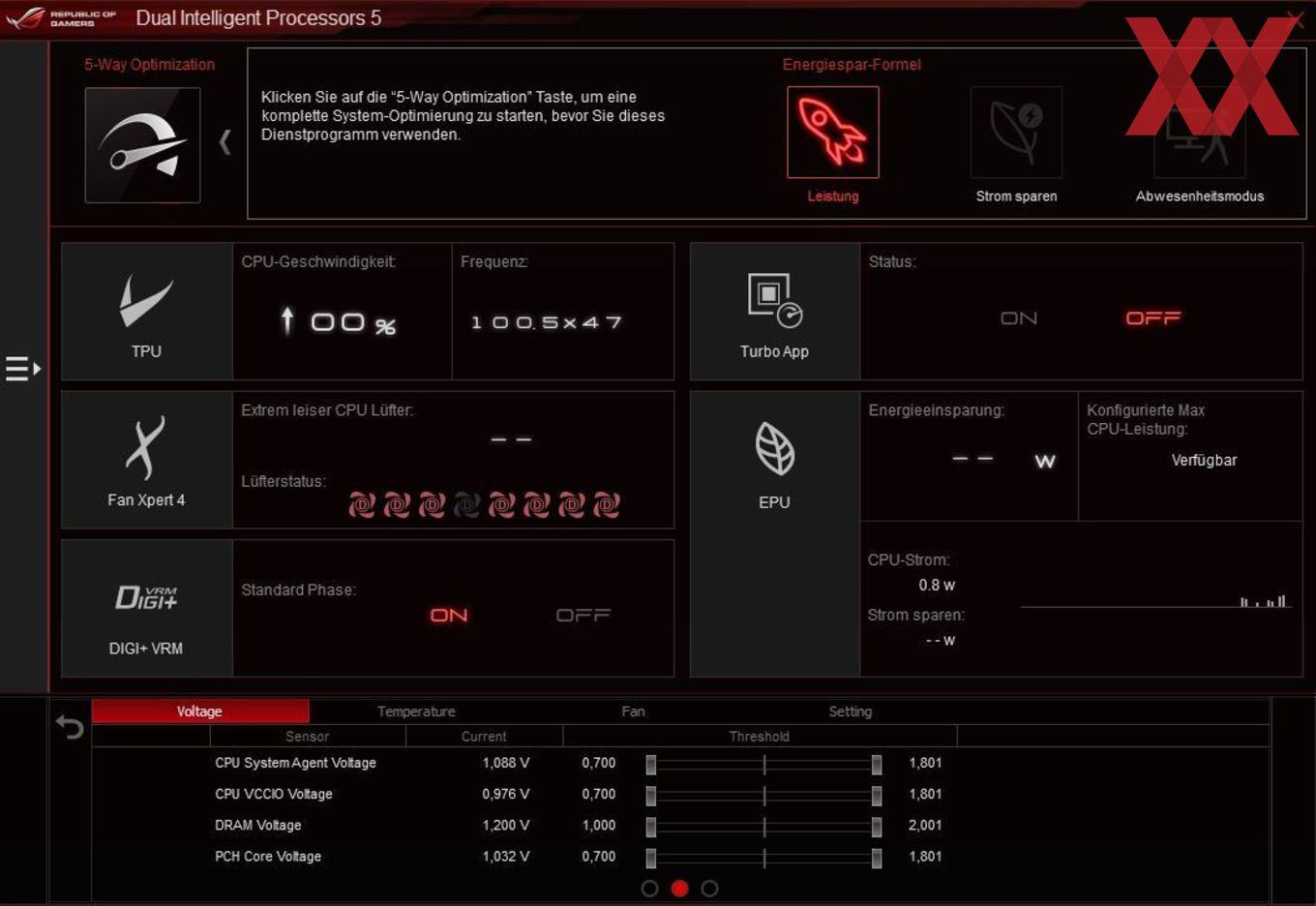1316x906 pixels.
Task: Open the EPU panel
Action: tap(774, 533)
